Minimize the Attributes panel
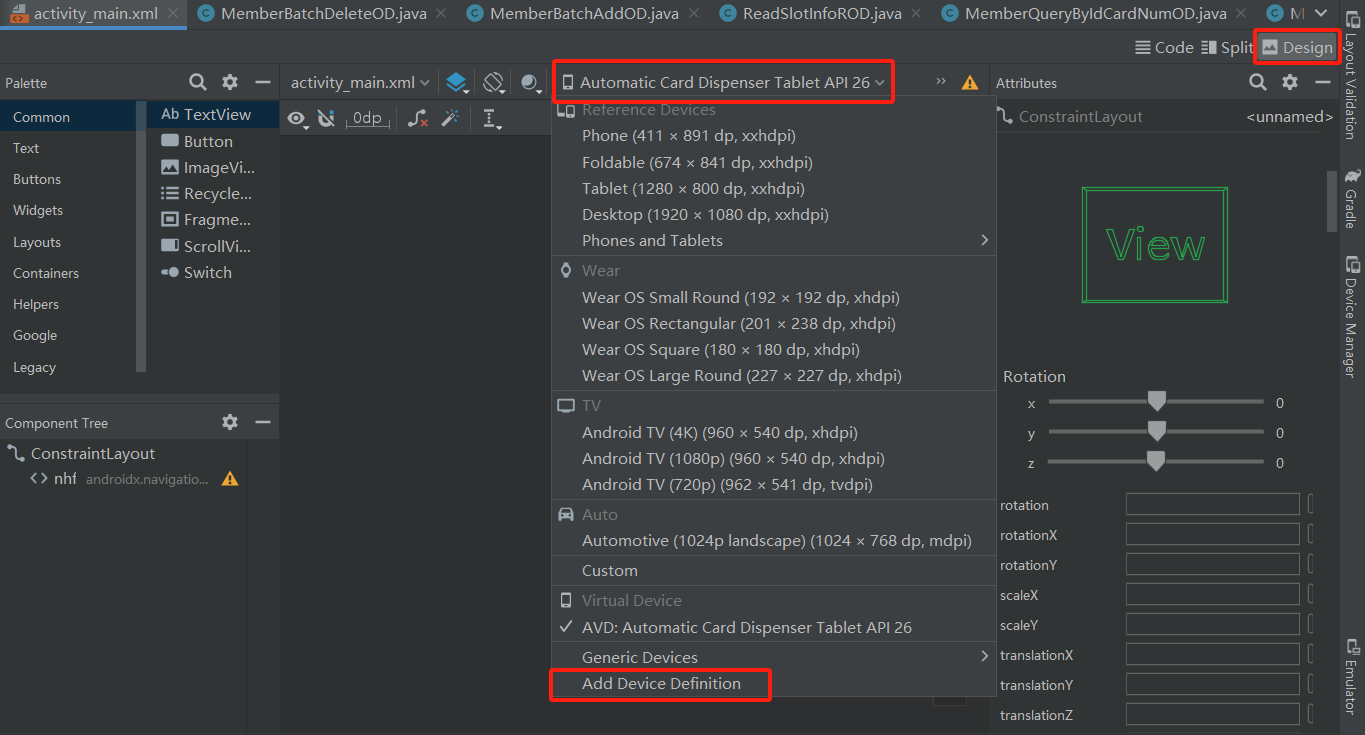 (x=1323, y=82)
